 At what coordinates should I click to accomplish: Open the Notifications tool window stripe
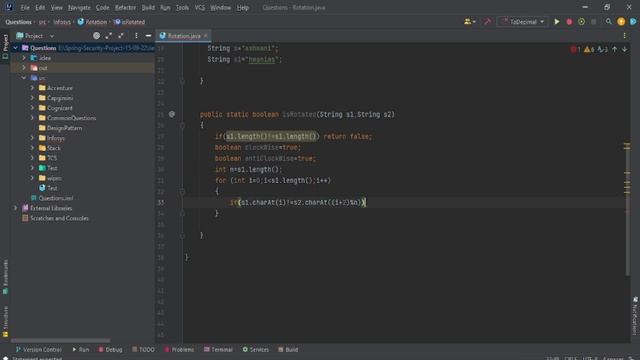tap(635, 316)
